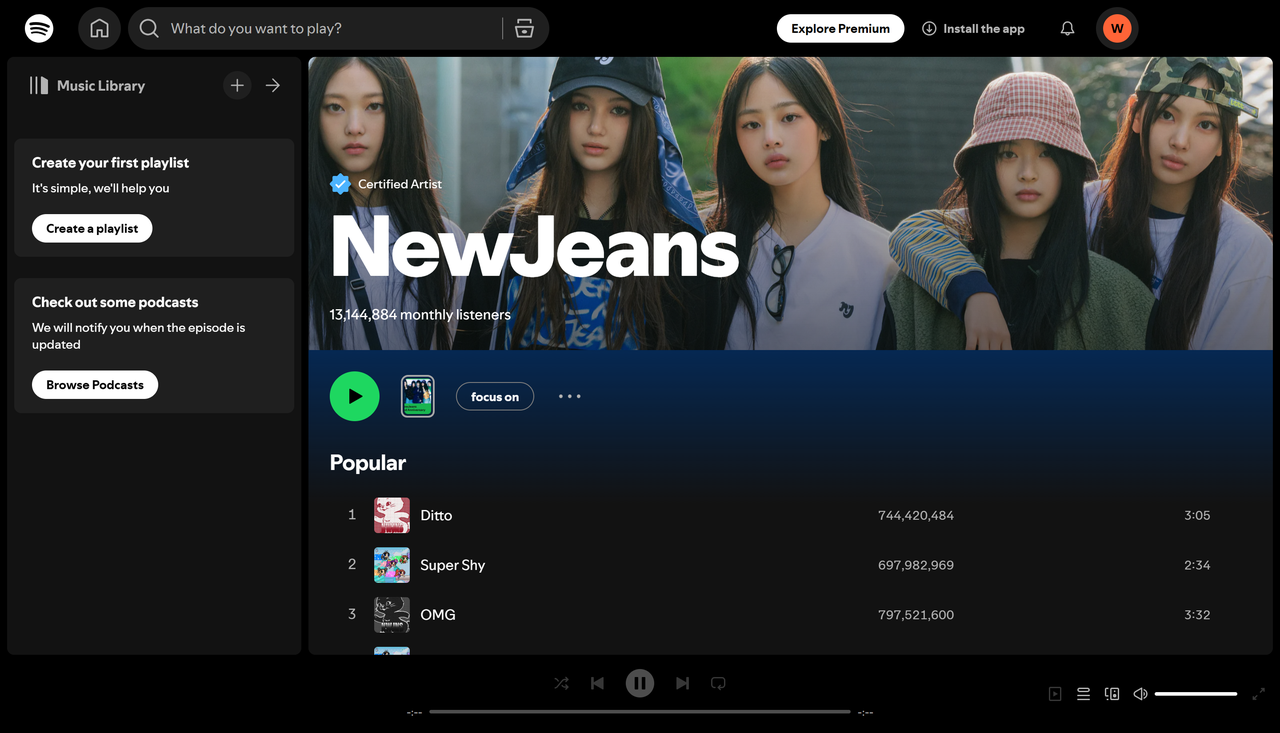Open the three-dot more options menu

pos(570,396)
